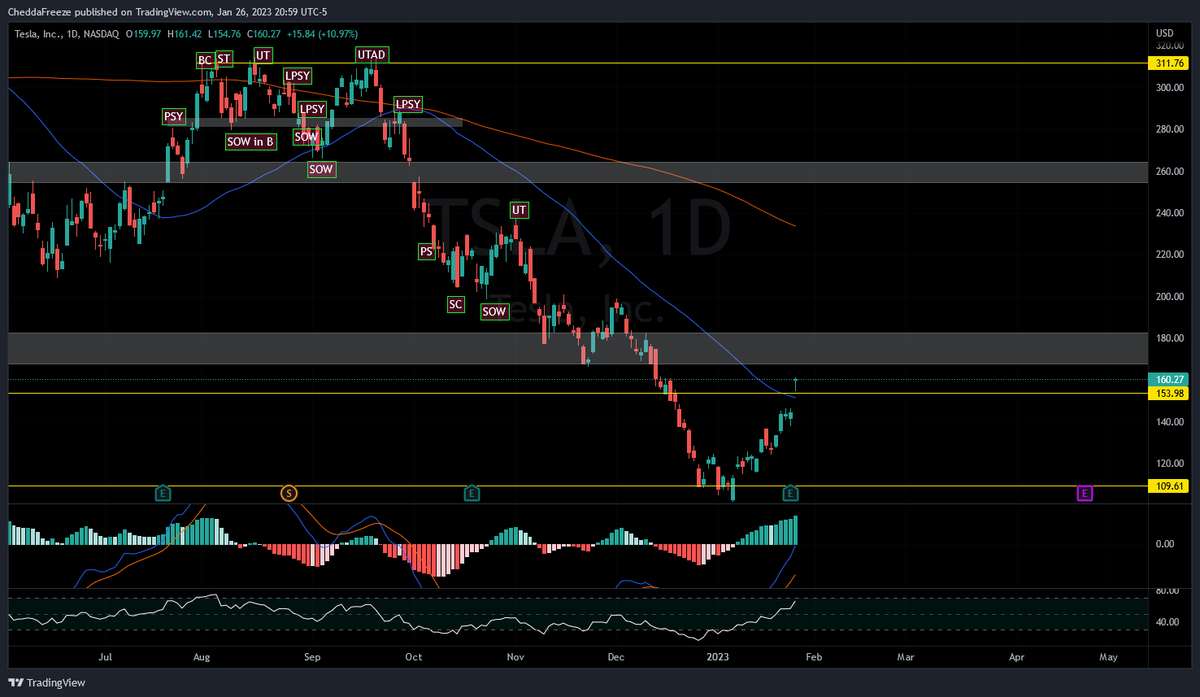Viewport: 1200px width, 697px height.
Task: Click the 80.00 level on the RSI axis
Action: point(1168,591)
